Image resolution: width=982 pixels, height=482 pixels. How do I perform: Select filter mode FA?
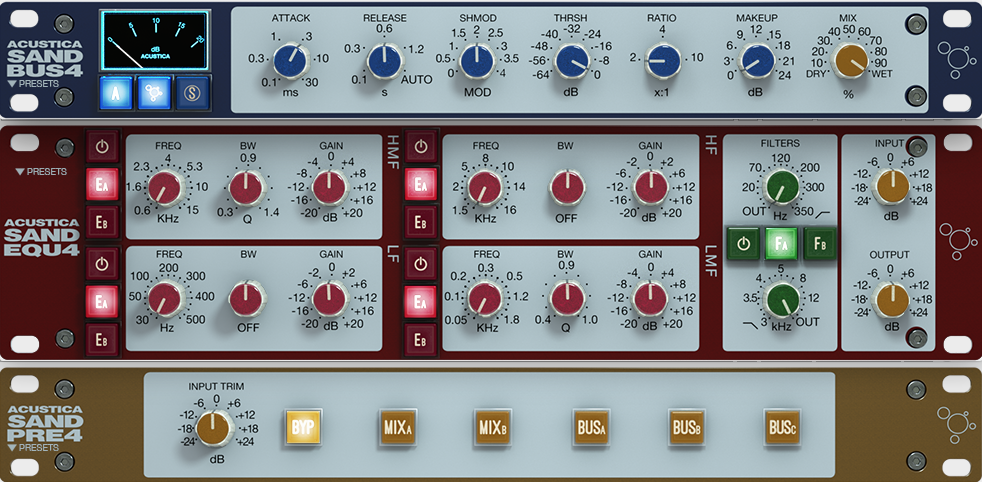pos(781,244)
